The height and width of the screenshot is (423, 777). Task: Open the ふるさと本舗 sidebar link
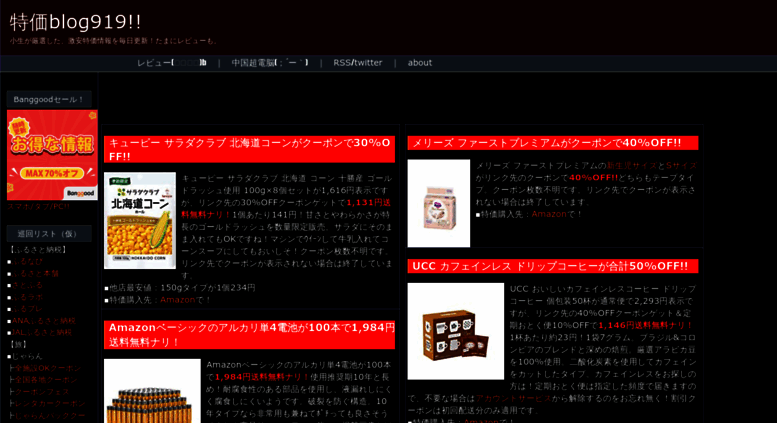click(x=35, y=273)
